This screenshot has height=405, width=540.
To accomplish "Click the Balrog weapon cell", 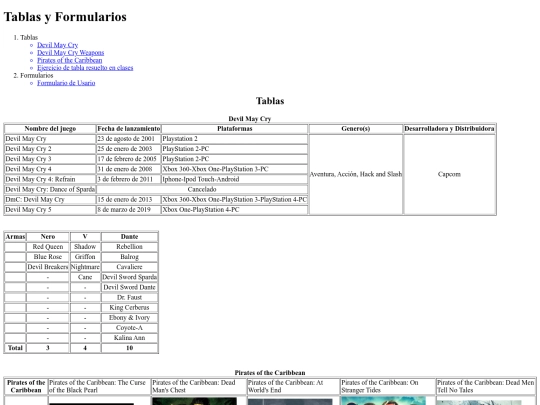I will (x=129, y=257).
